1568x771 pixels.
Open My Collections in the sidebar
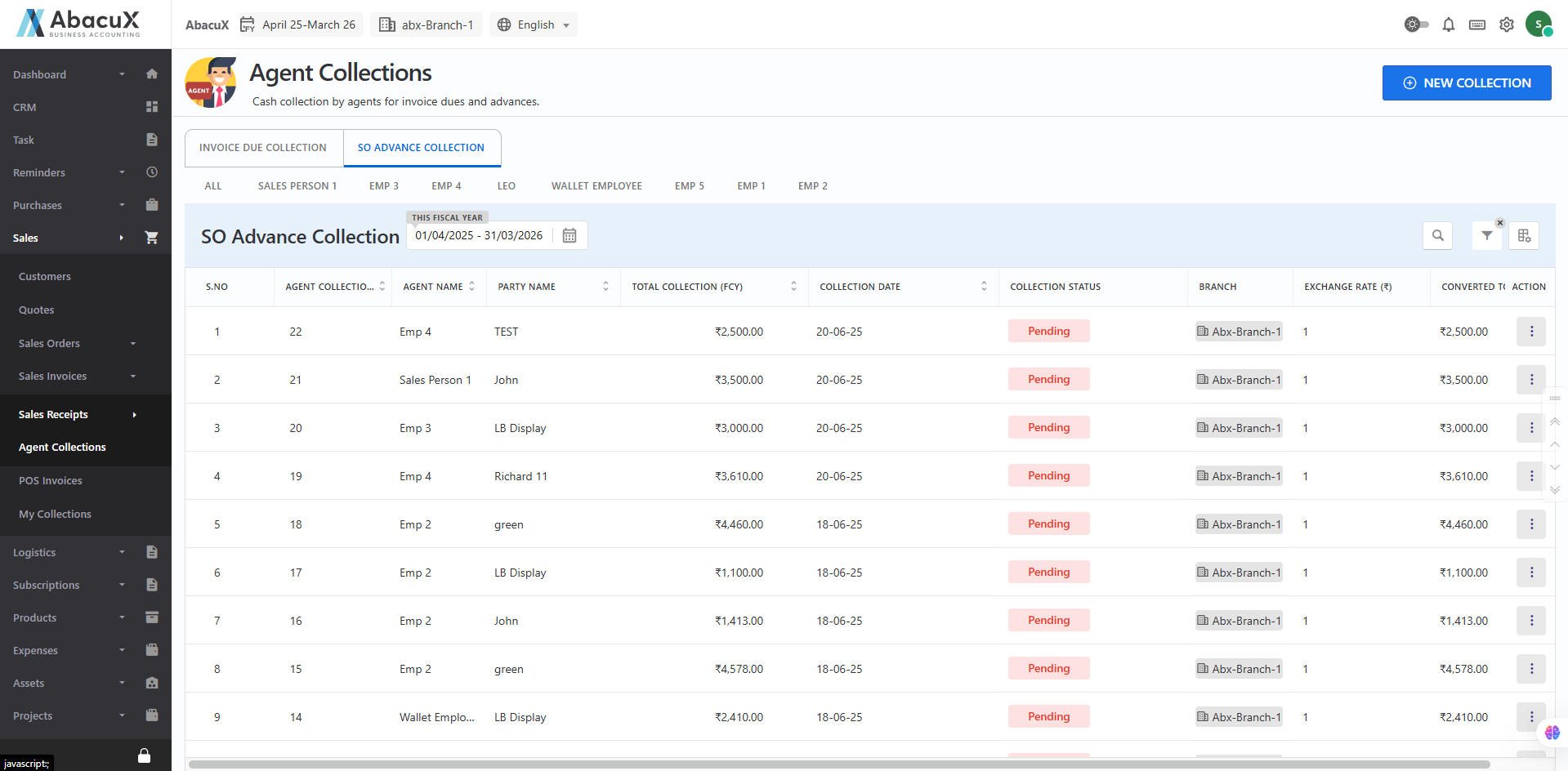point(55,514)
